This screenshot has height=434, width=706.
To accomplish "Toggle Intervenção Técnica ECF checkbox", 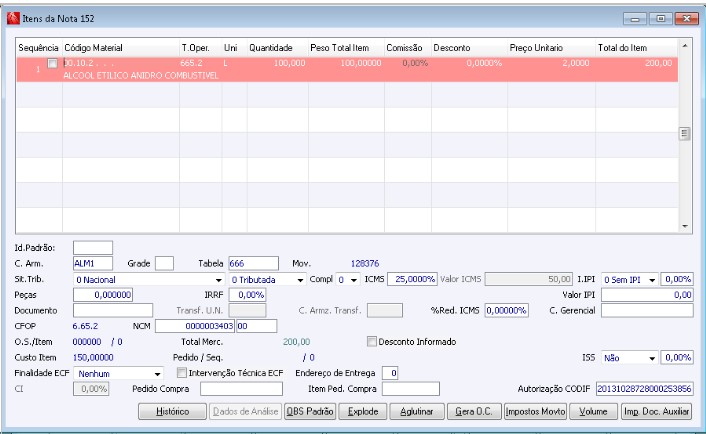I will tap(182, 373).
